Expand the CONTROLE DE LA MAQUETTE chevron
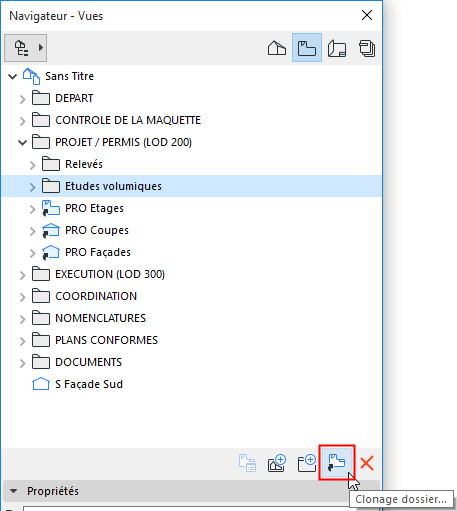 click(22, 121)
